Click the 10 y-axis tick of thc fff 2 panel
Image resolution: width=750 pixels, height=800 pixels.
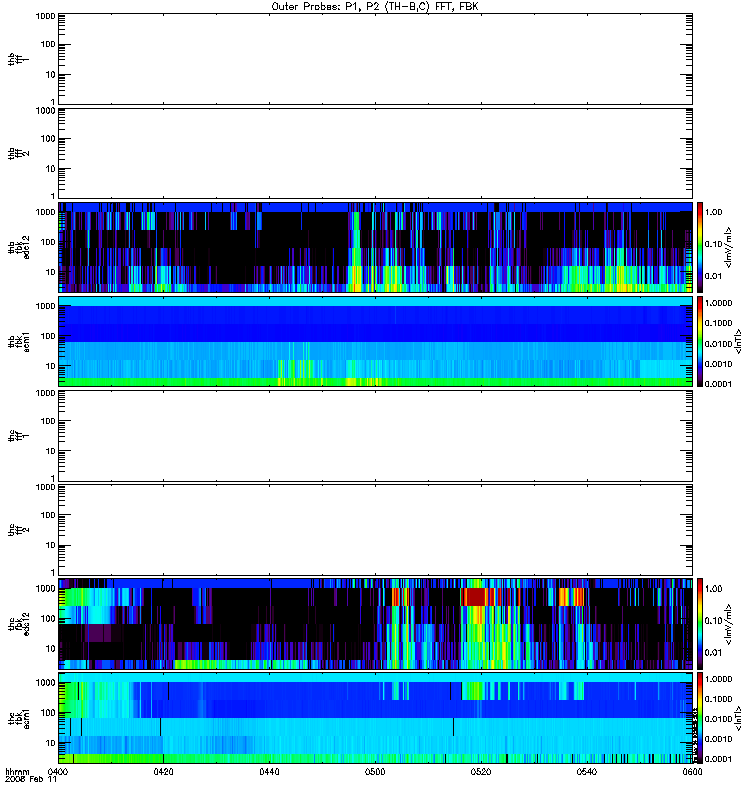tap(51, 545)
